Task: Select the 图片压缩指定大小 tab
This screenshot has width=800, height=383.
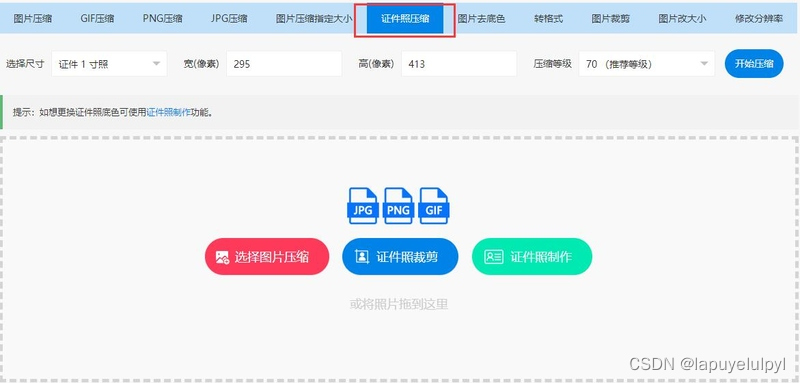Action: click(x=314, y=19)
